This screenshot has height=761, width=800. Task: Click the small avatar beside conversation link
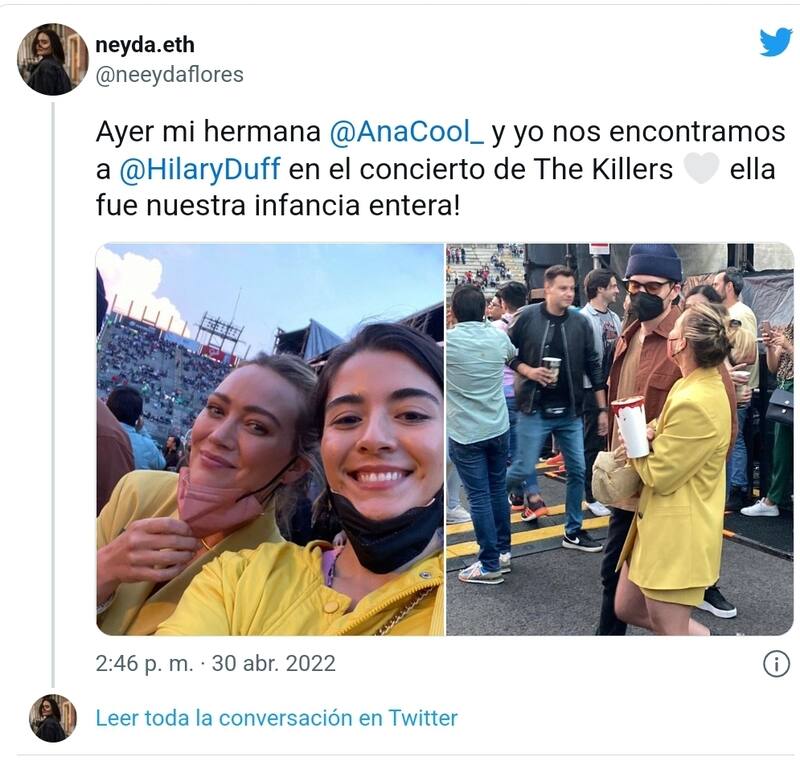pos(53,718)
